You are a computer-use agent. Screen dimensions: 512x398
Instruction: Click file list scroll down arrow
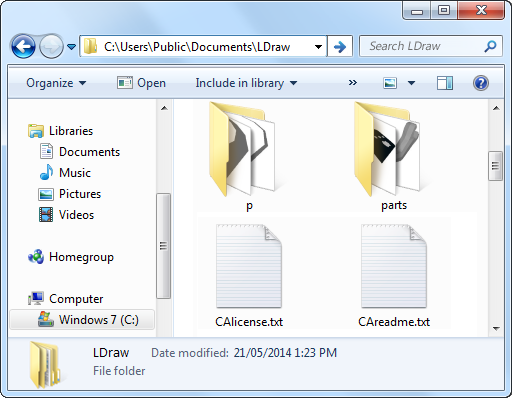coord(496,329)
